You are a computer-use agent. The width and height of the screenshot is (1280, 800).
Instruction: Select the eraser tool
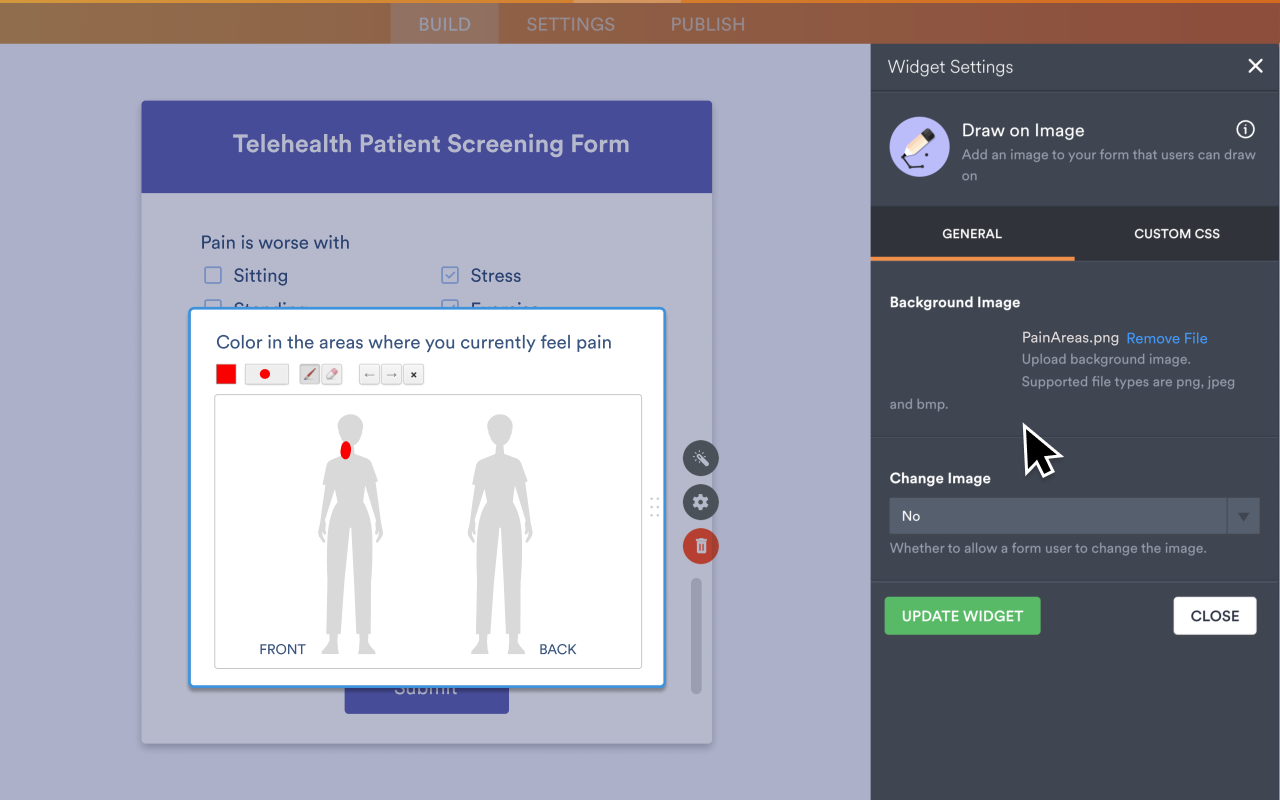pos(332,374)
